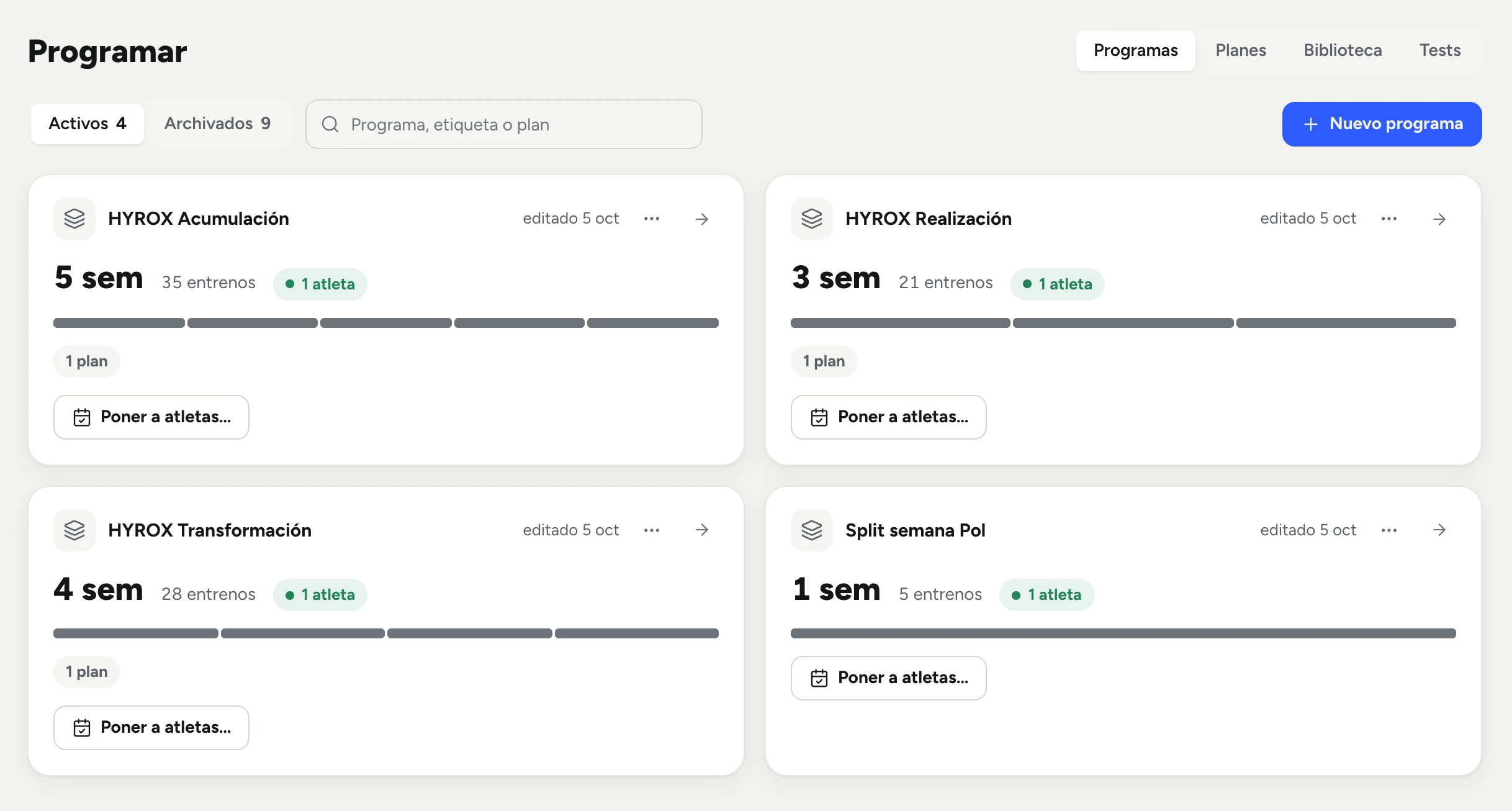Select the Activos 4 filter
1512x811 pixels.
88,124
